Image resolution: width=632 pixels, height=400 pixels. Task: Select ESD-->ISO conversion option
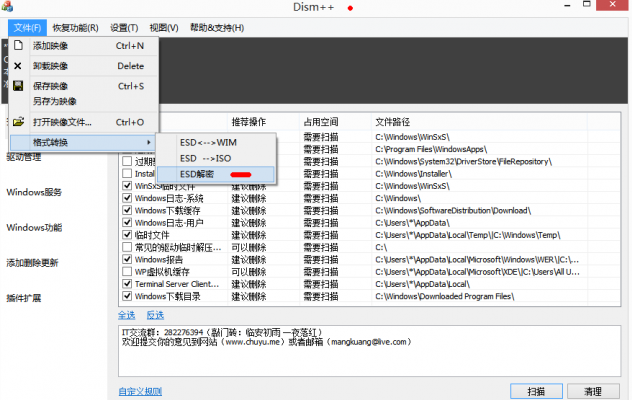tap(216, 158)
